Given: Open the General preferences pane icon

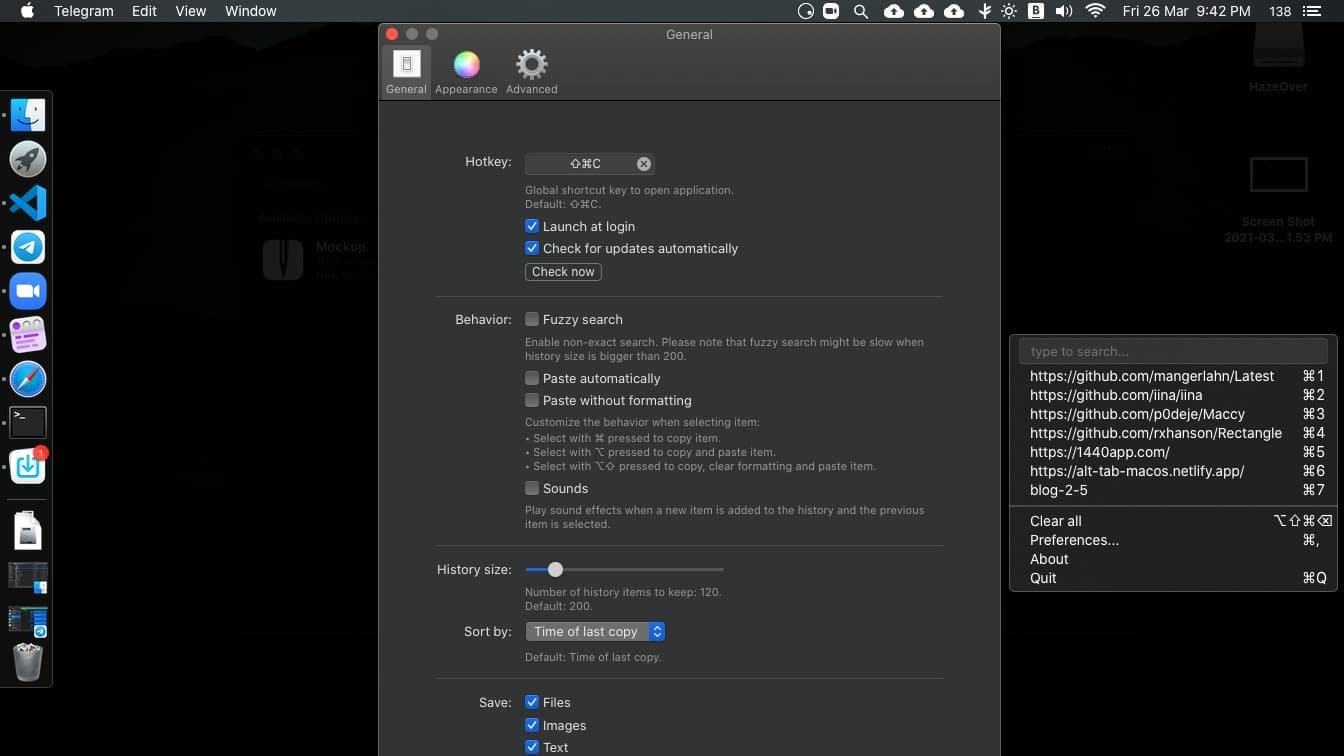Looking at the screenshot, I should click(406, 71).
